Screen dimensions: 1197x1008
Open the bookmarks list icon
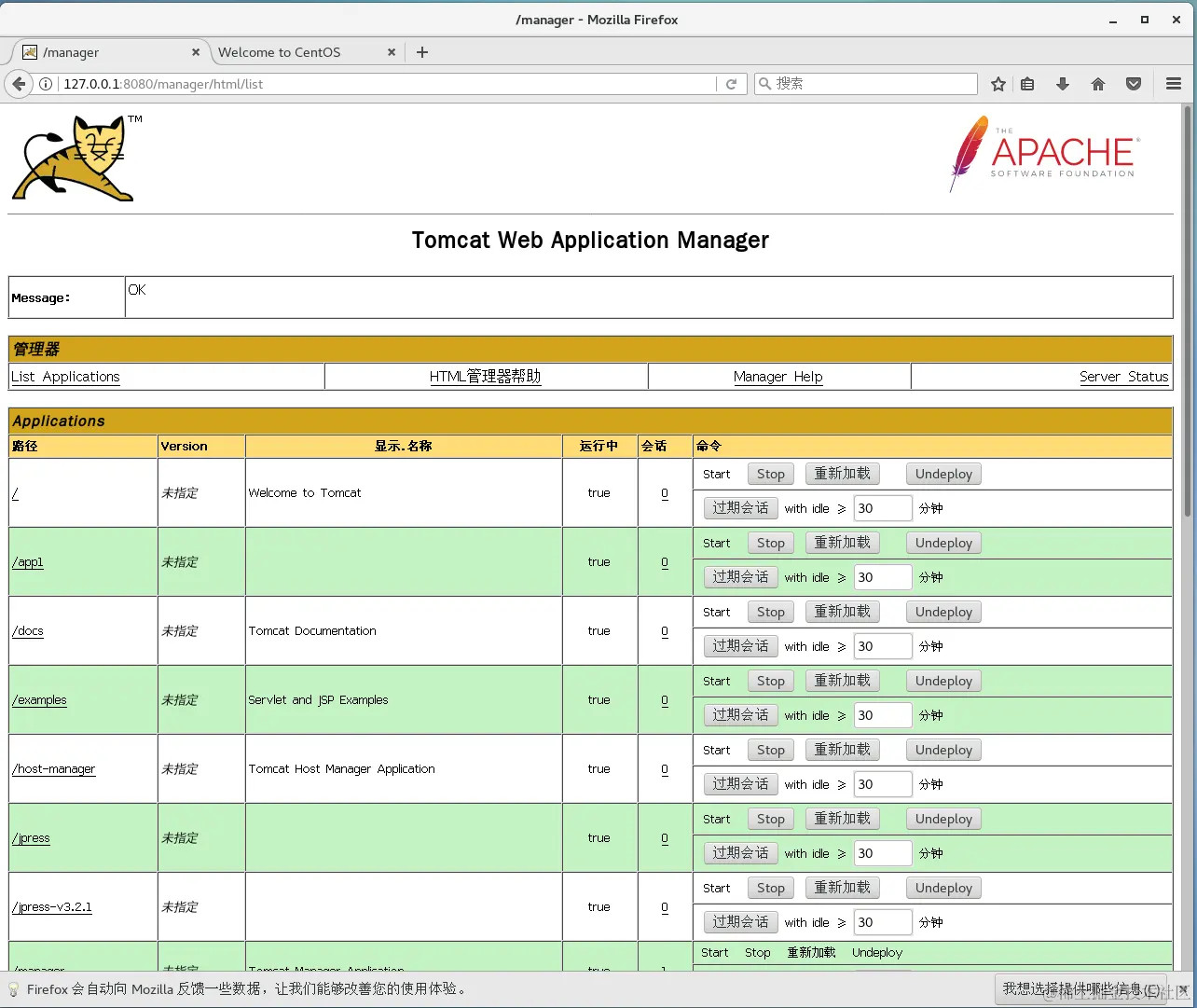(x=1027, y=84)
